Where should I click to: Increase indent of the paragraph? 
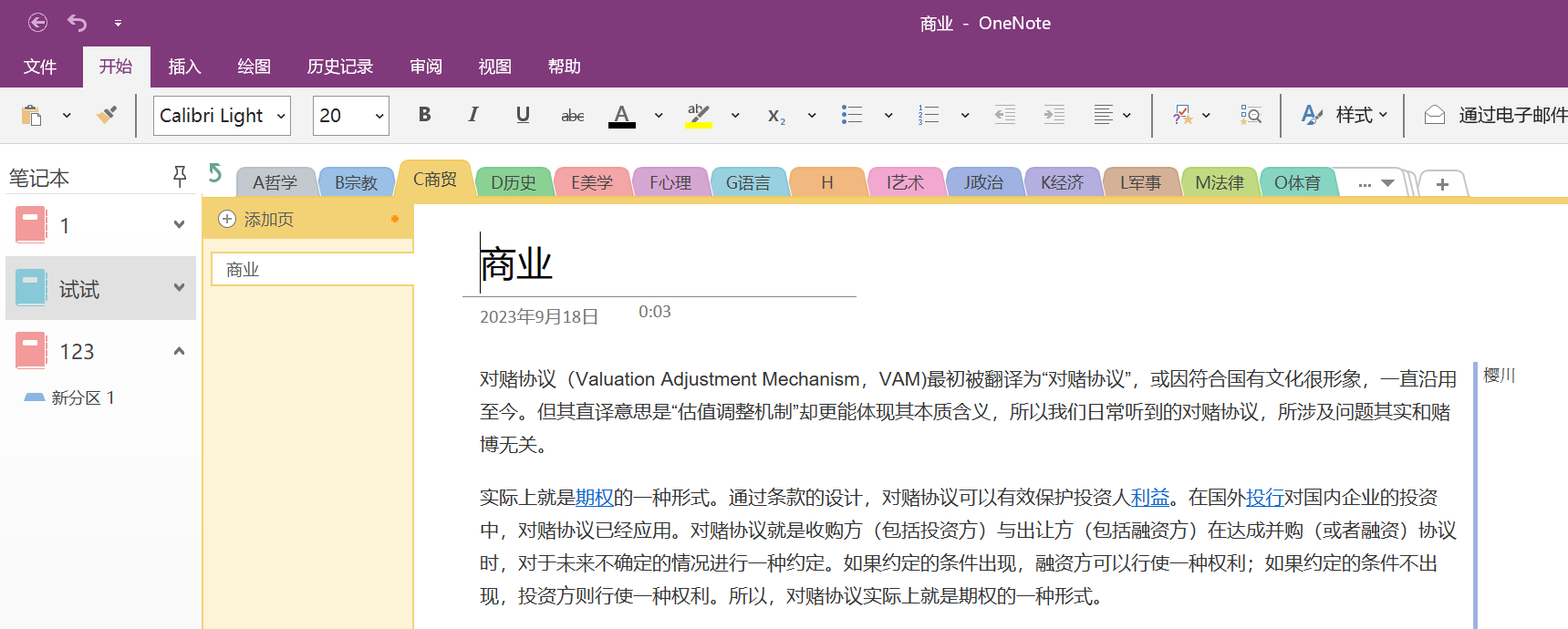pos(1054,115)
